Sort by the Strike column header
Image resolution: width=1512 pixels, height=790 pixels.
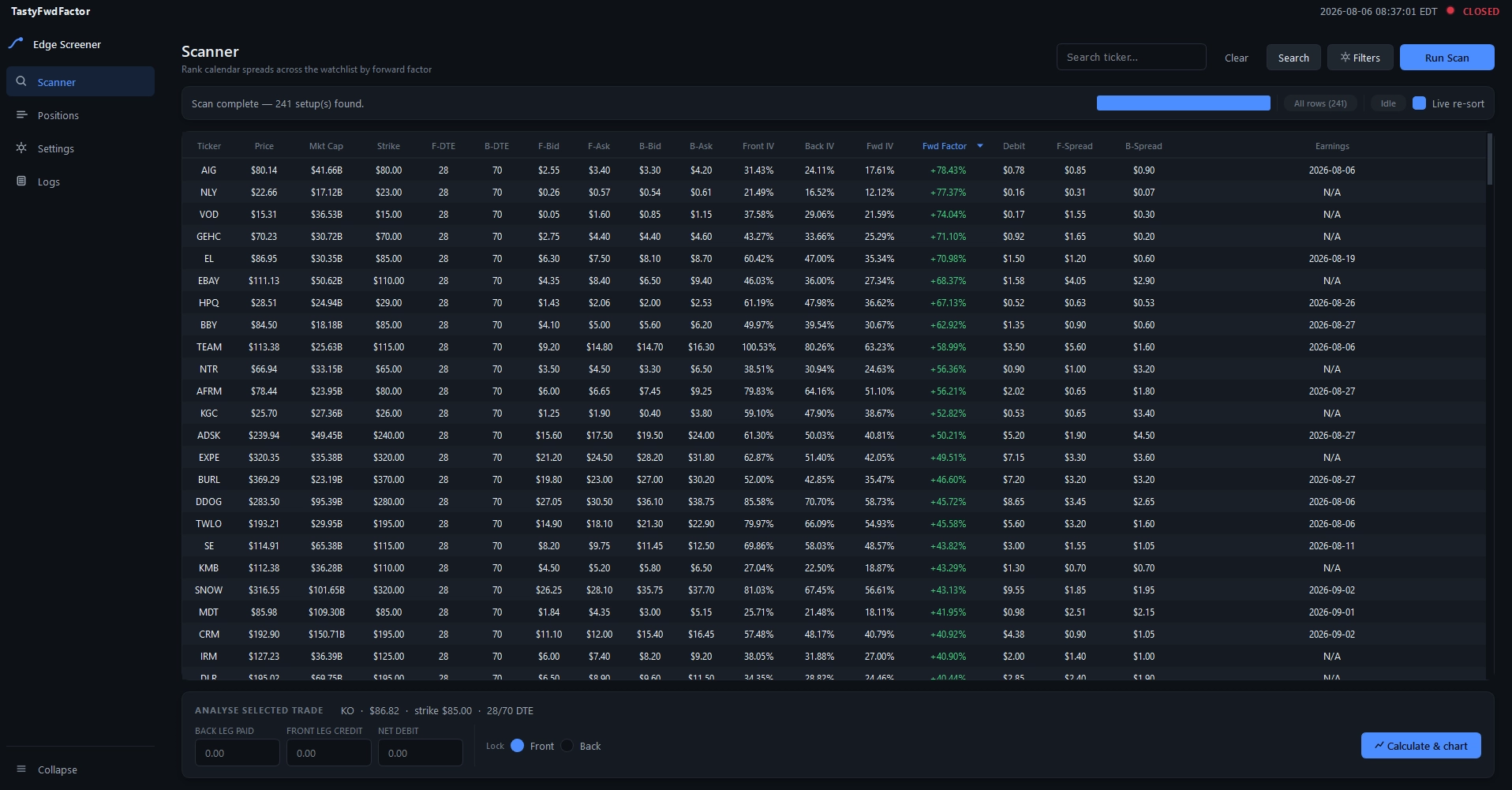click(388, 146)
